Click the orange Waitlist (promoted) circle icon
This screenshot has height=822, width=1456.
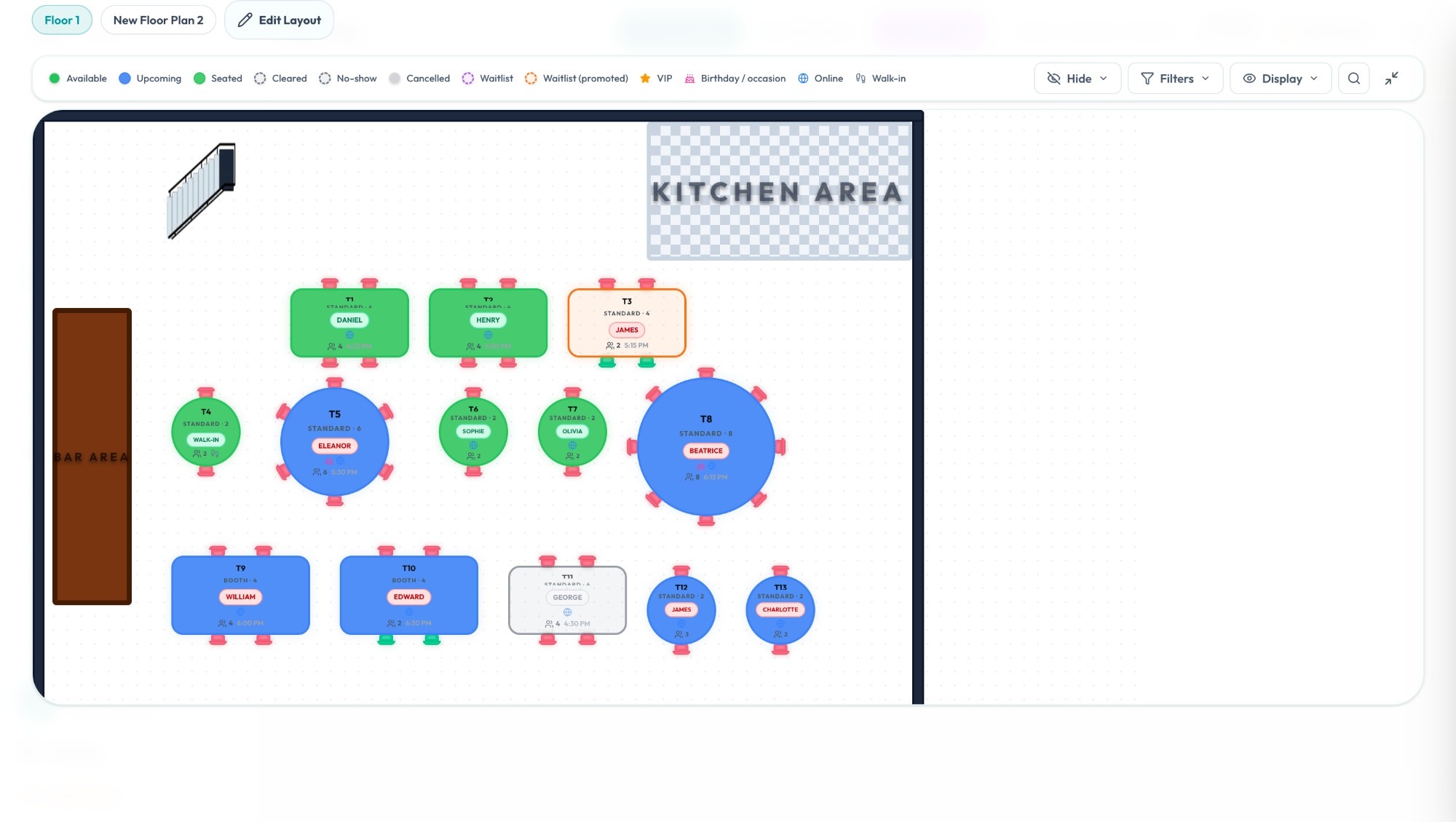[531, 78]
